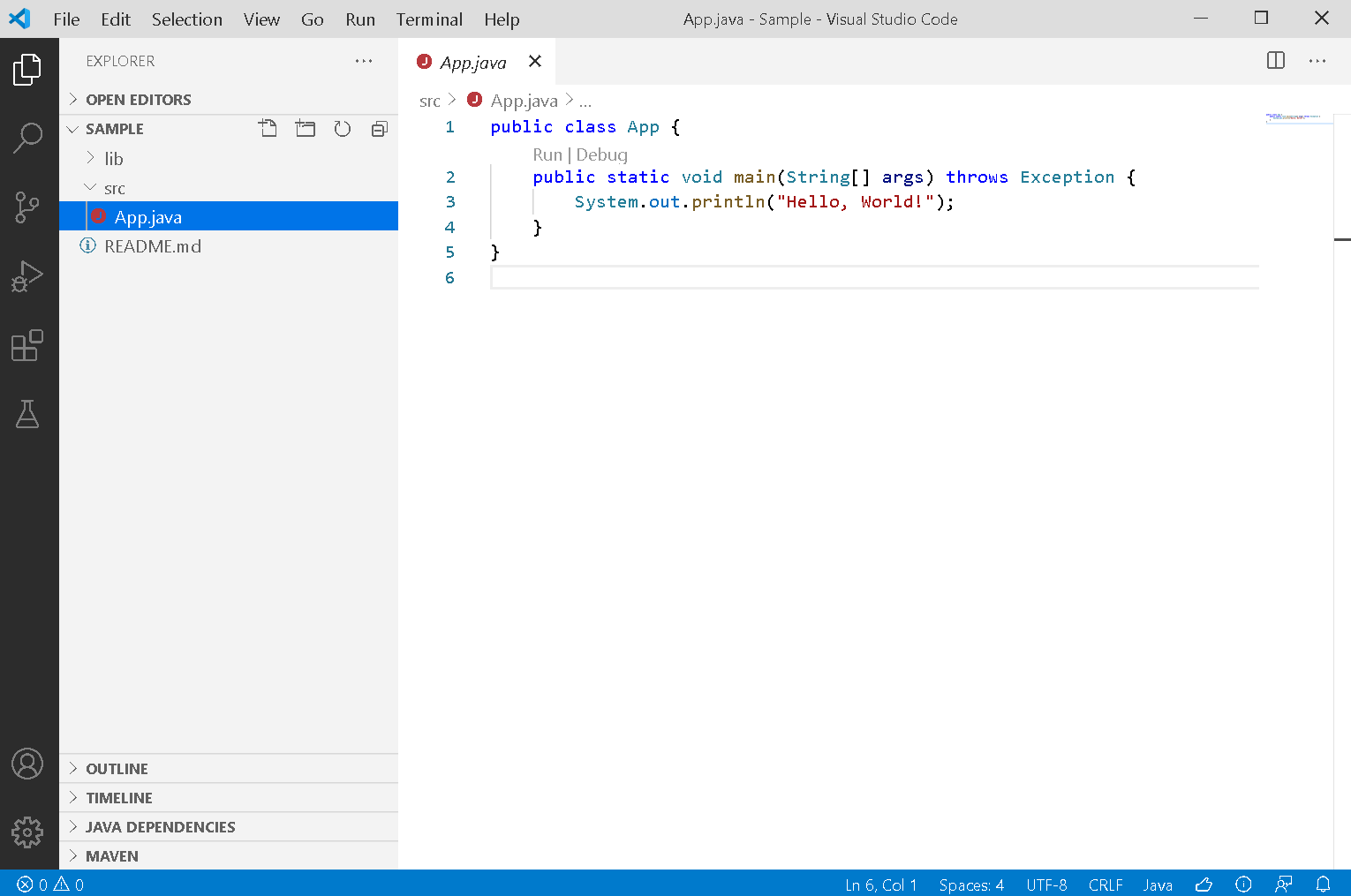The image size is (1351, 896).
Task: Click the overview ruler cursor marker
Action: pos(1342,239)
